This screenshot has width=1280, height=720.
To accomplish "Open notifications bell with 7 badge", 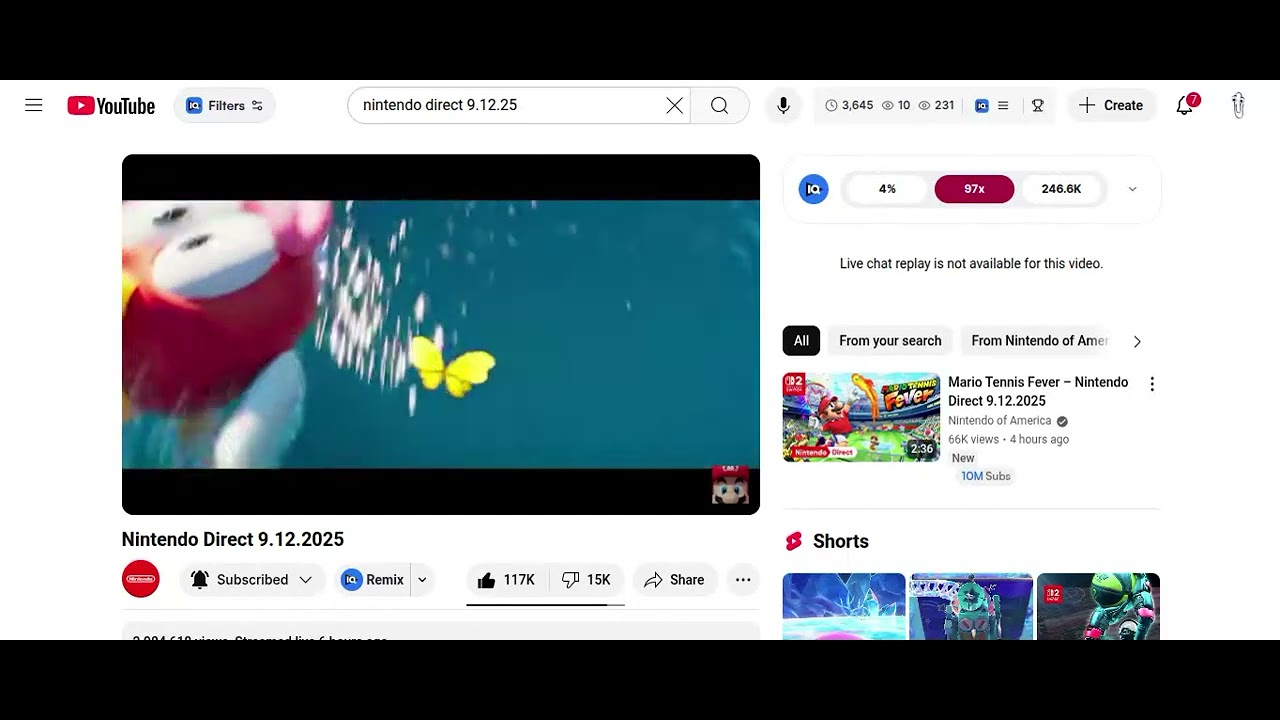I will coord(1185,104).
